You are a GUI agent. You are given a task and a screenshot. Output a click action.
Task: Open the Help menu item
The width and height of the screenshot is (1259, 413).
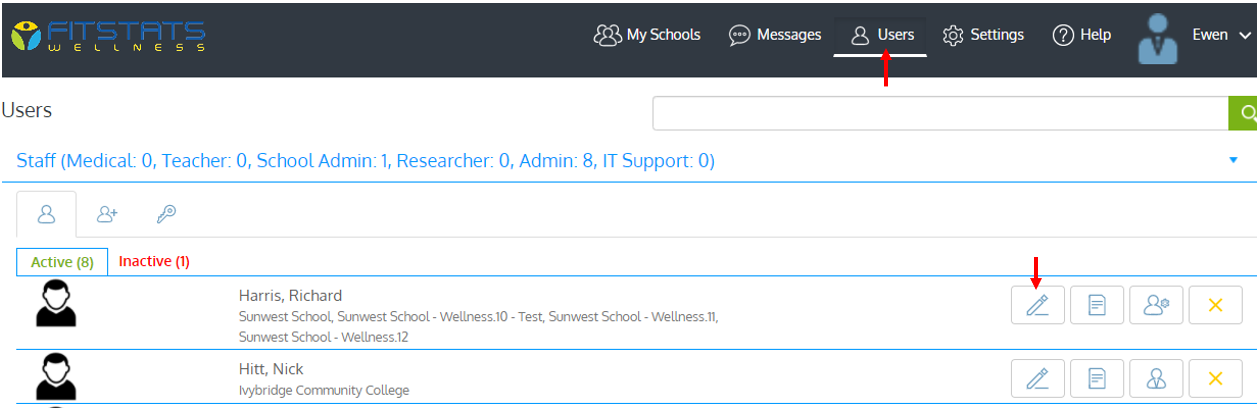point(1081,35)
